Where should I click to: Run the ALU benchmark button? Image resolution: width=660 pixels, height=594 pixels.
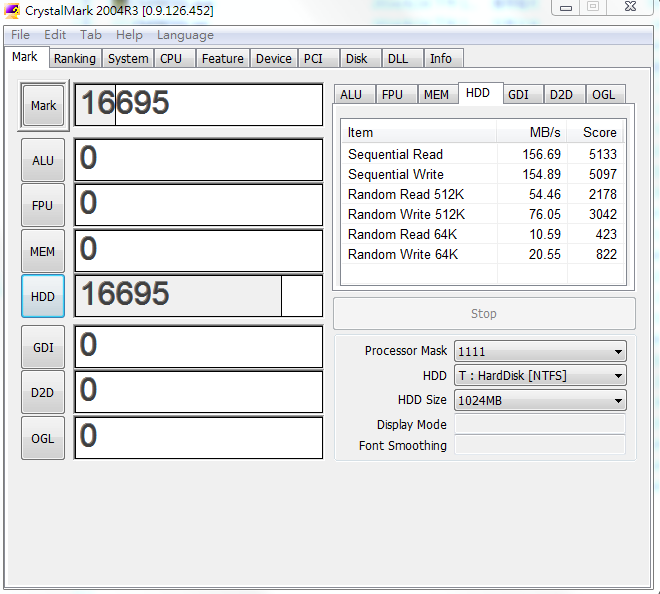click(x=43, y=160)
